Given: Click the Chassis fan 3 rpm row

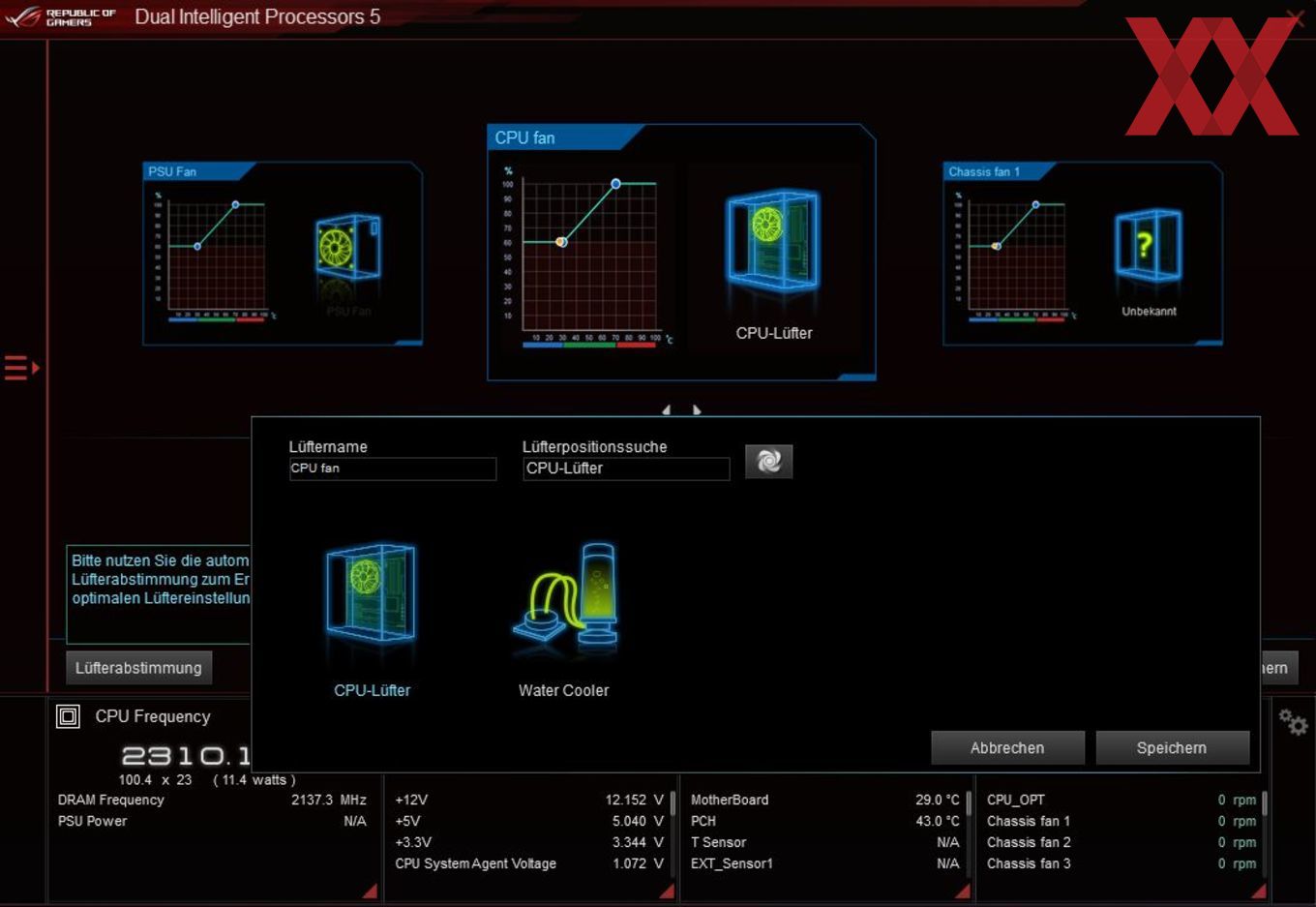Looking at the screenshot, I should point(1122,863).
